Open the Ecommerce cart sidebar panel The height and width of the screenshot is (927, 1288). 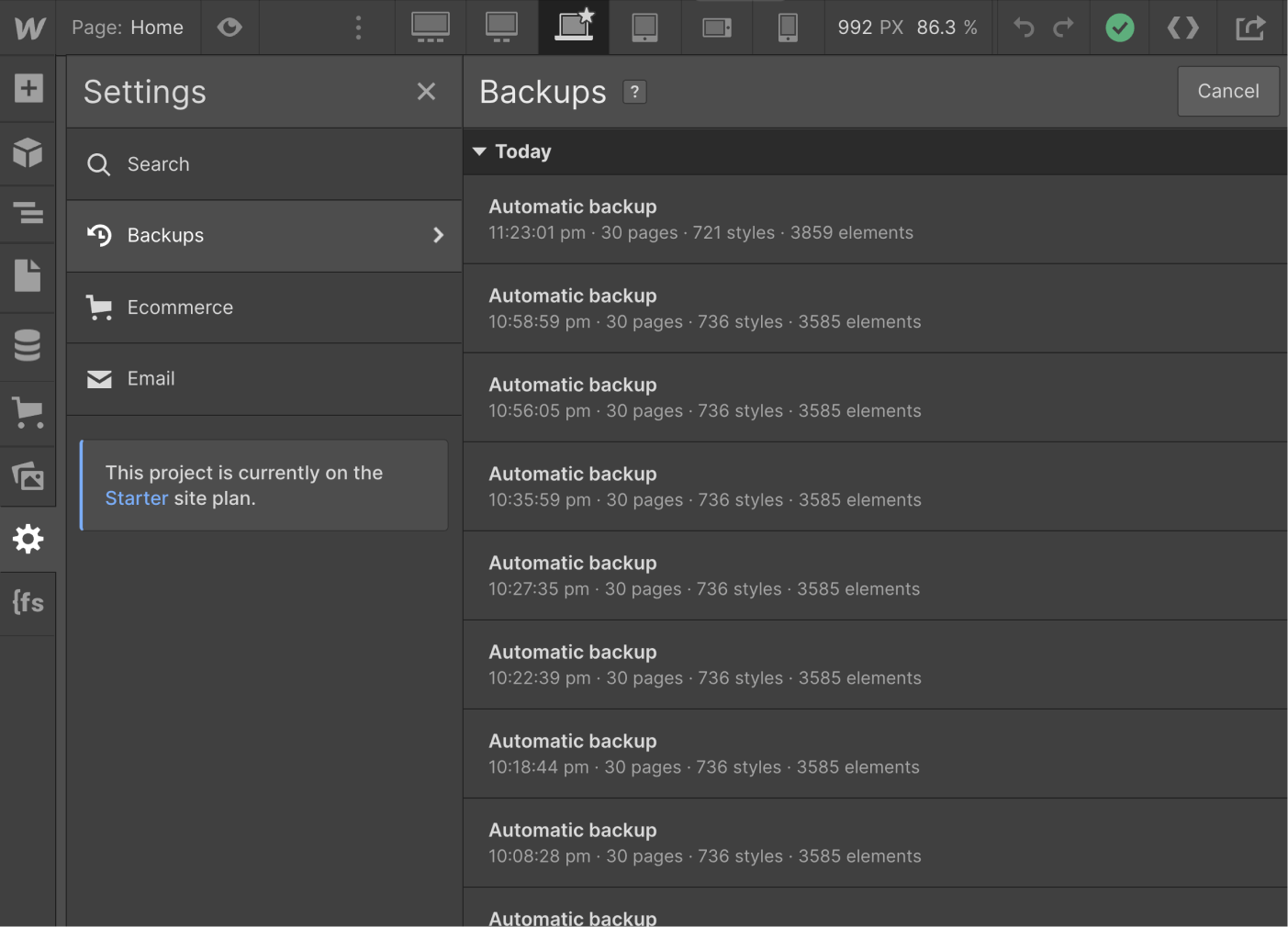[28, 412]
